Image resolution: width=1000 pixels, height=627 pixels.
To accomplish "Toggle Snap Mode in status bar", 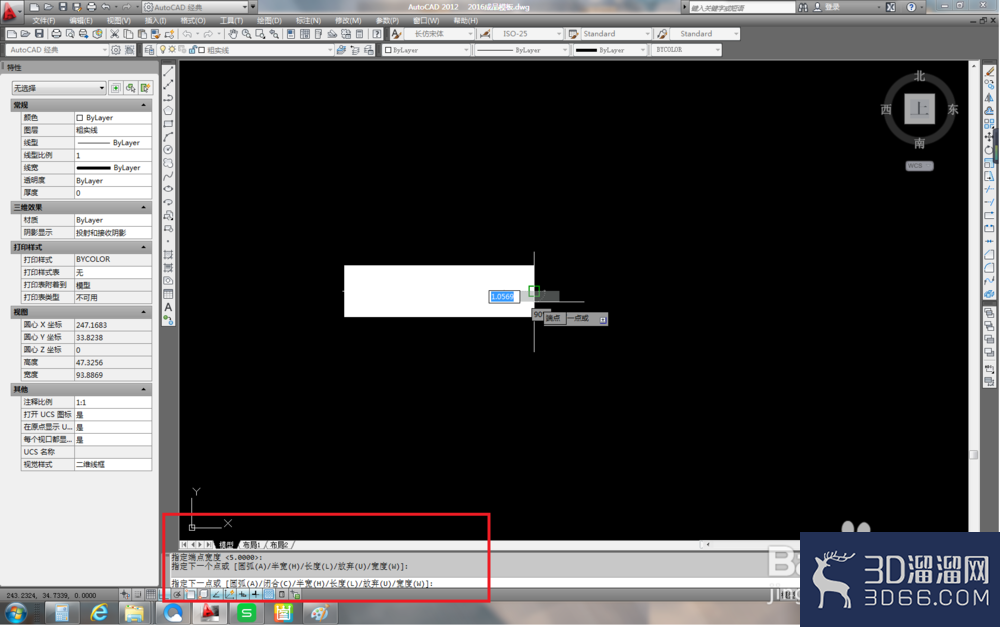I will click(x=138, y=594).
